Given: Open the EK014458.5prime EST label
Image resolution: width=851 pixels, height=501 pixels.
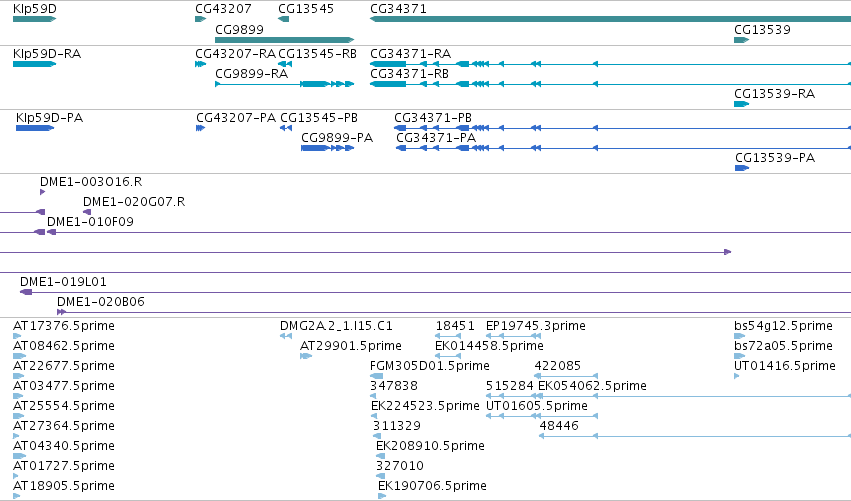Looking at the screenshot, I should click(x=490, y=346).
